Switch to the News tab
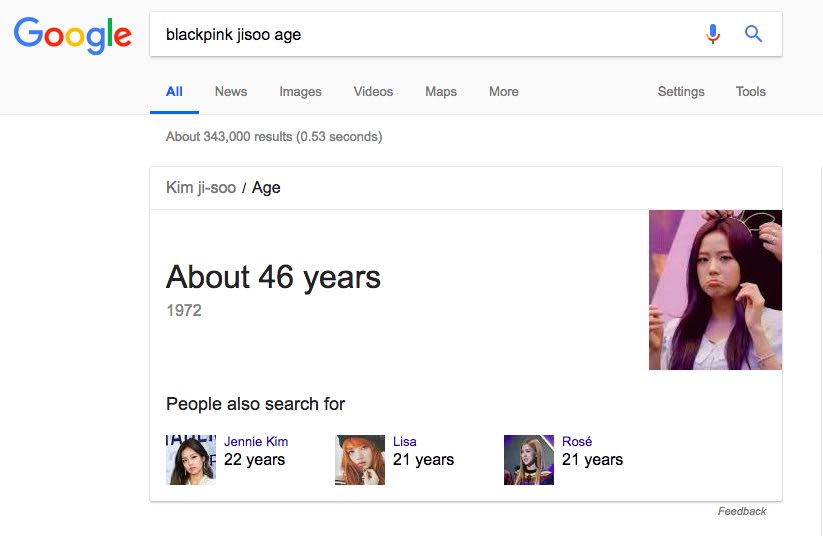823x536 pixels. click(x=231, y=91)
